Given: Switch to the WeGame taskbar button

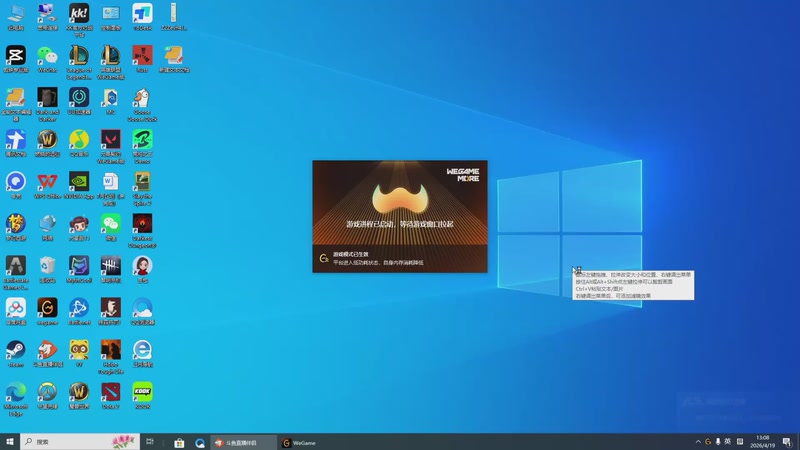Looking at the screenshot, I should point(300,442).
